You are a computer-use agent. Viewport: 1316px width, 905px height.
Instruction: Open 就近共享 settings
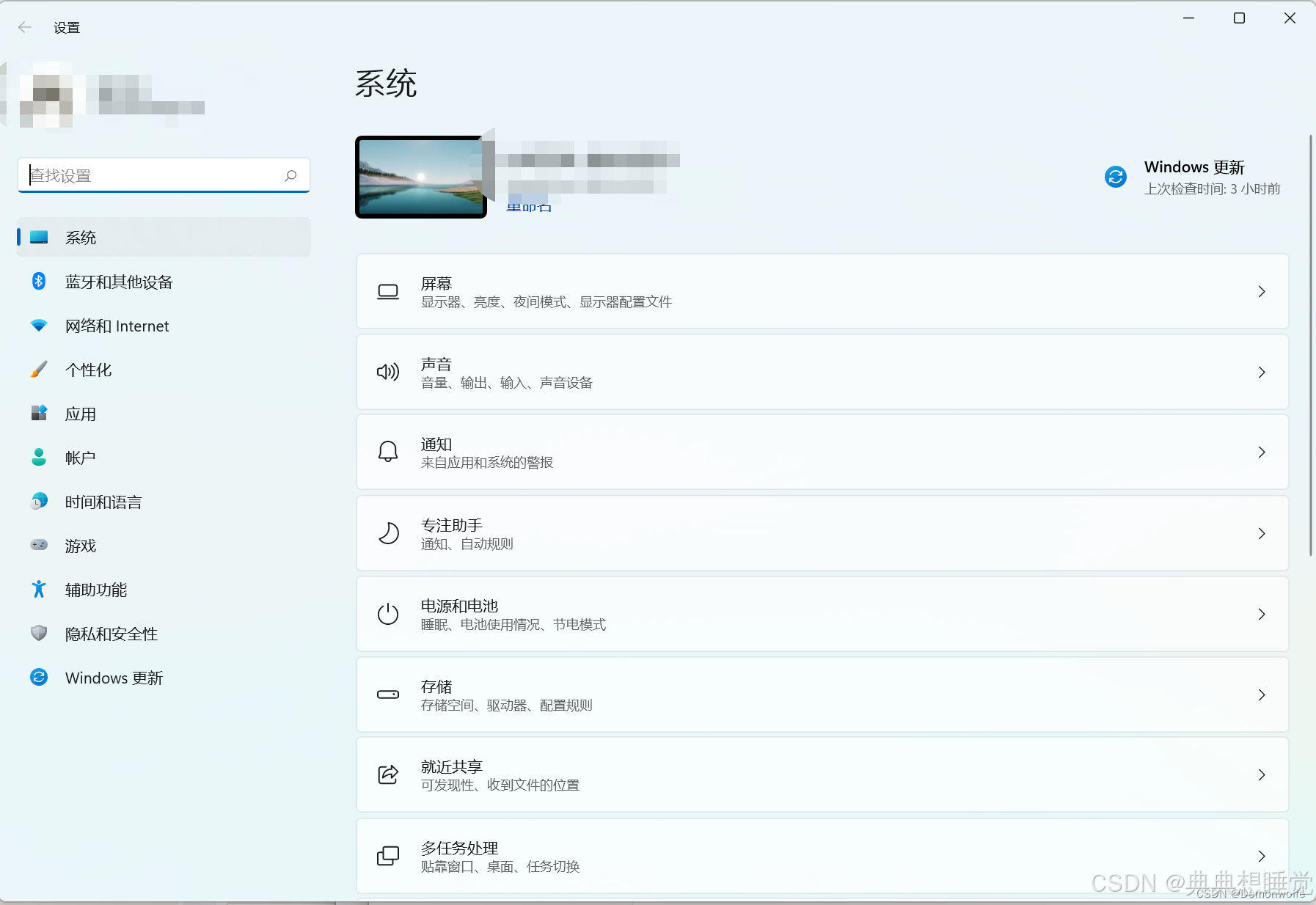point(822,774)
